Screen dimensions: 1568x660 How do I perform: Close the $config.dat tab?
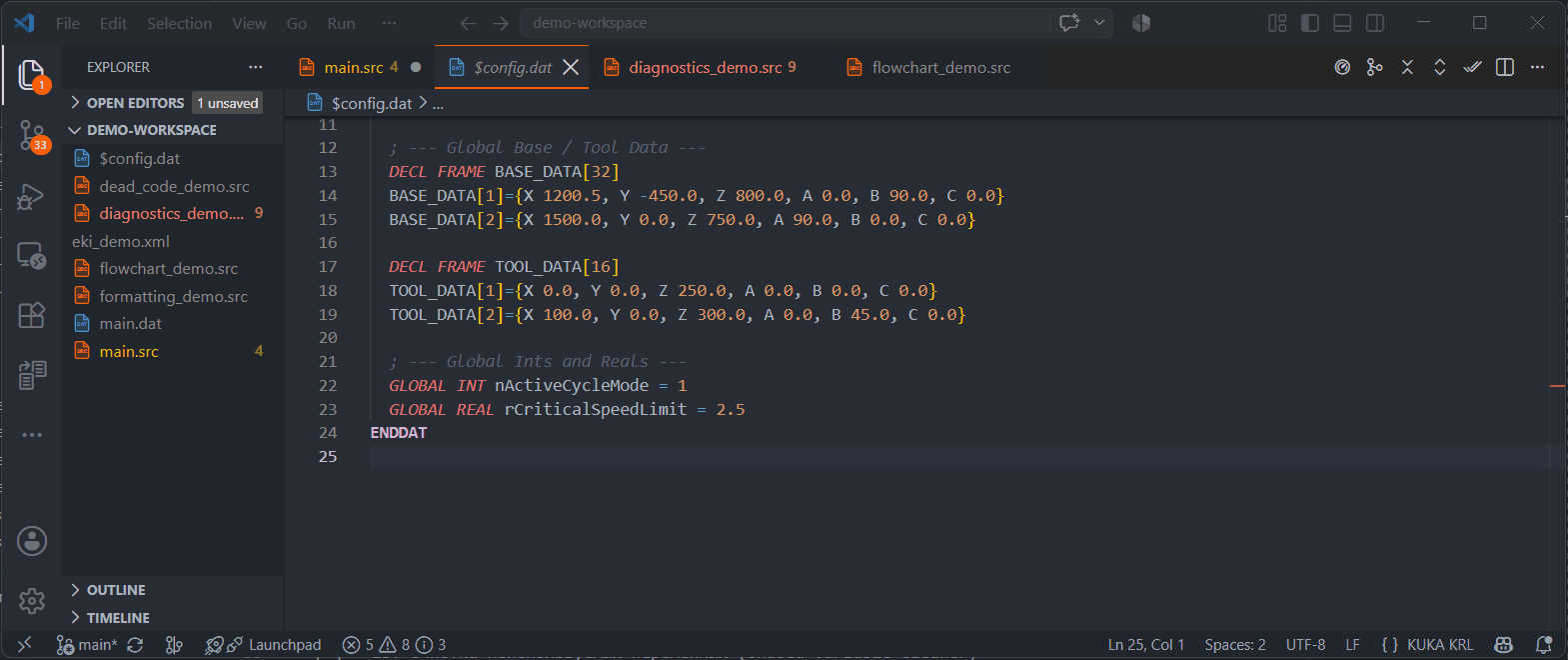[571, 67]
